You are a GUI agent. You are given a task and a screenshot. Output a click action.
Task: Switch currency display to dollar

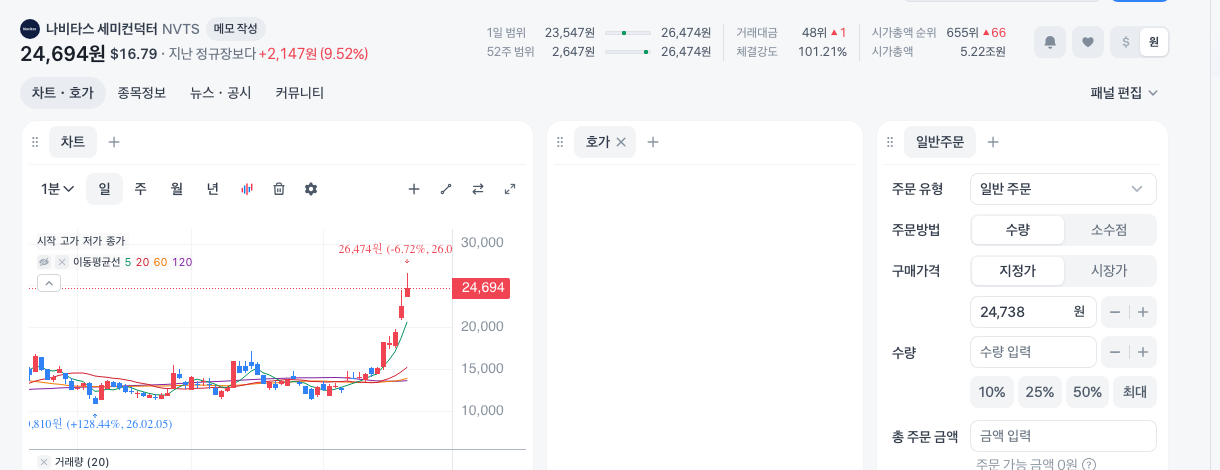pyautogui.click(x=1126, y=42)
